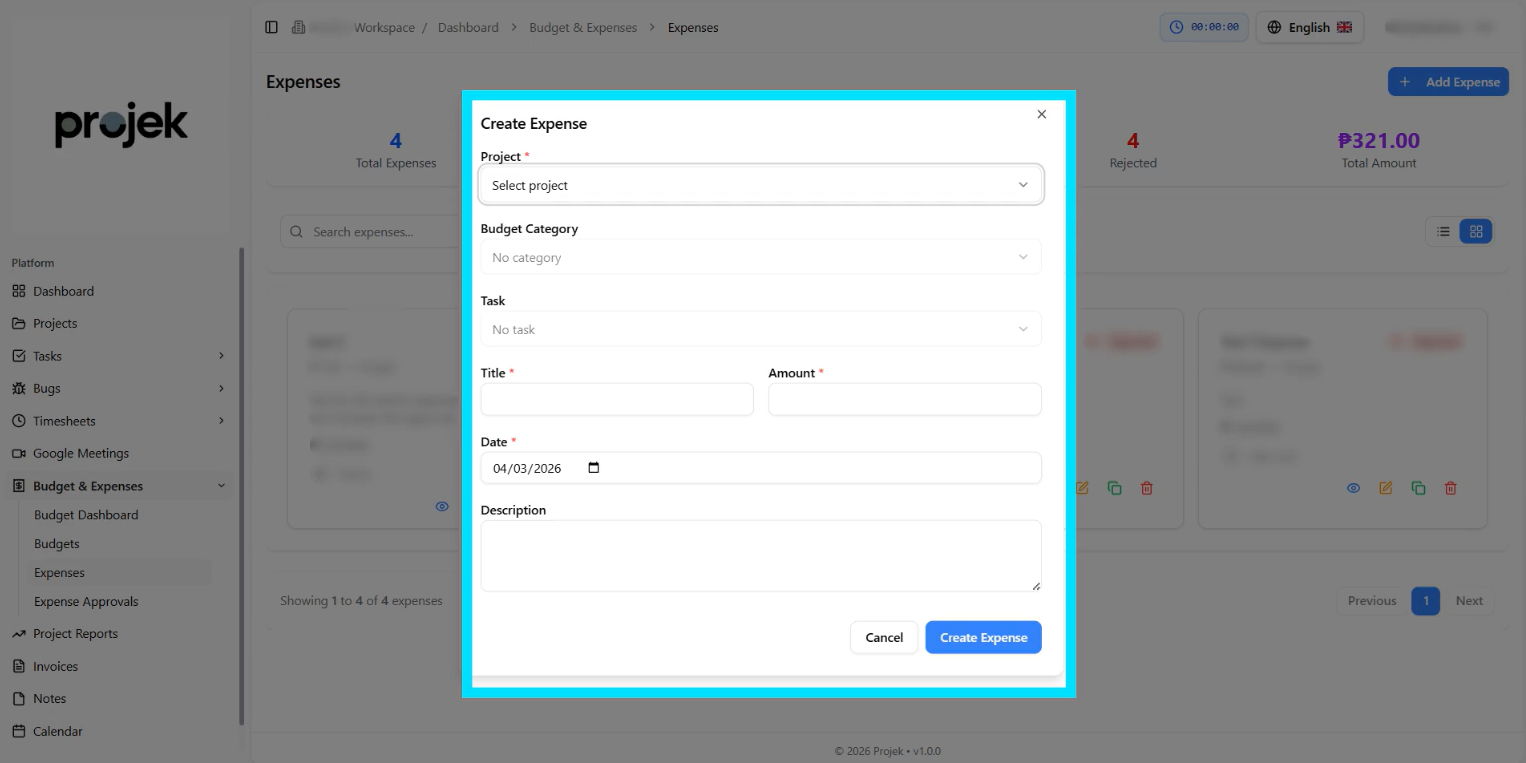
Task: Click the timer clock icon
Action: coord(1177,28)
